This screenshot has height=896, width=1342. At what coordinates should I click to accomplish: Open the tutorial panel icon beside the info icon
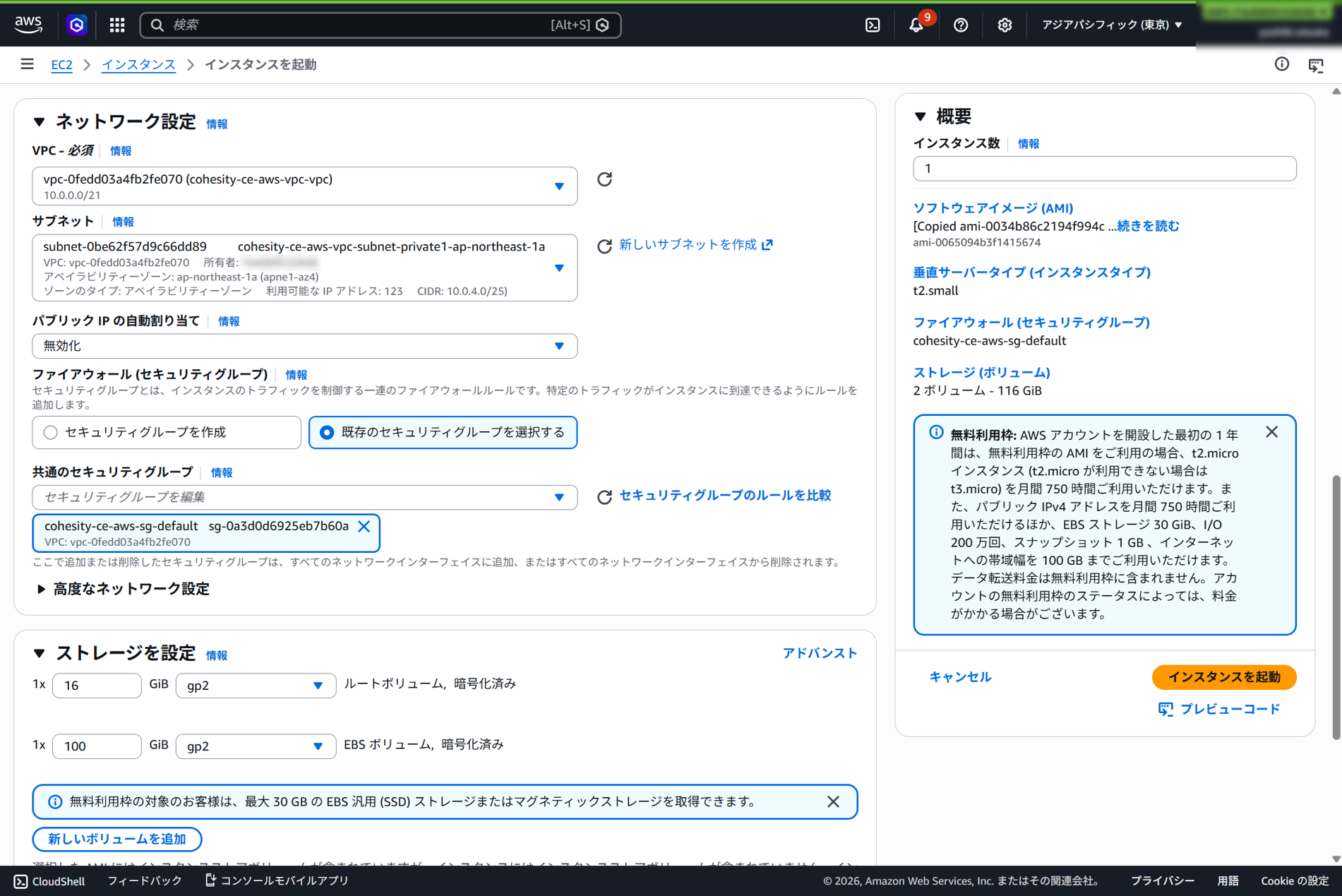[1316, 65]
